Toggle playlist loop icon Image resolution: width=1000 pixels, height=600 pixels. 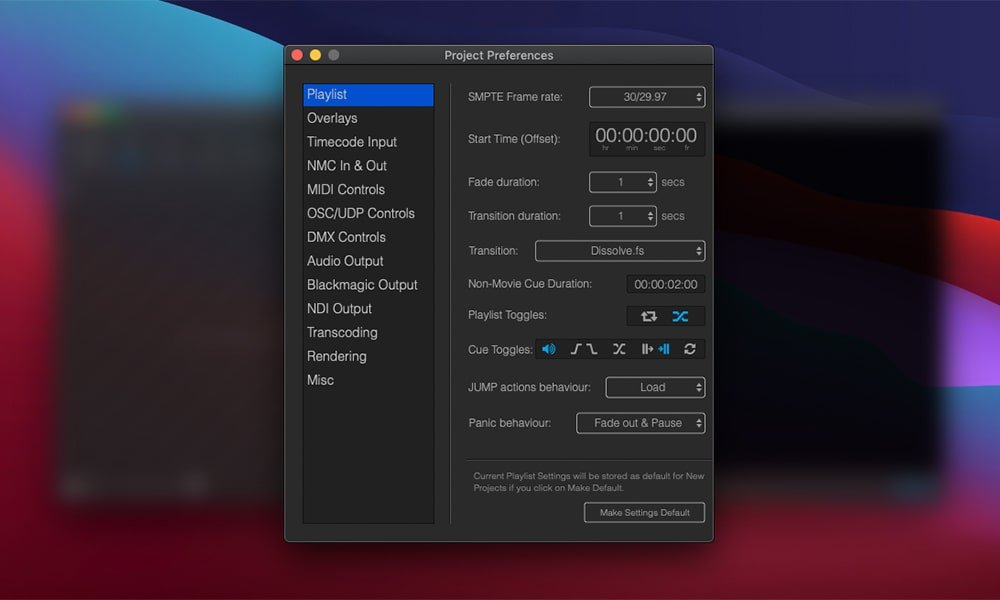[x=648, y=316]
